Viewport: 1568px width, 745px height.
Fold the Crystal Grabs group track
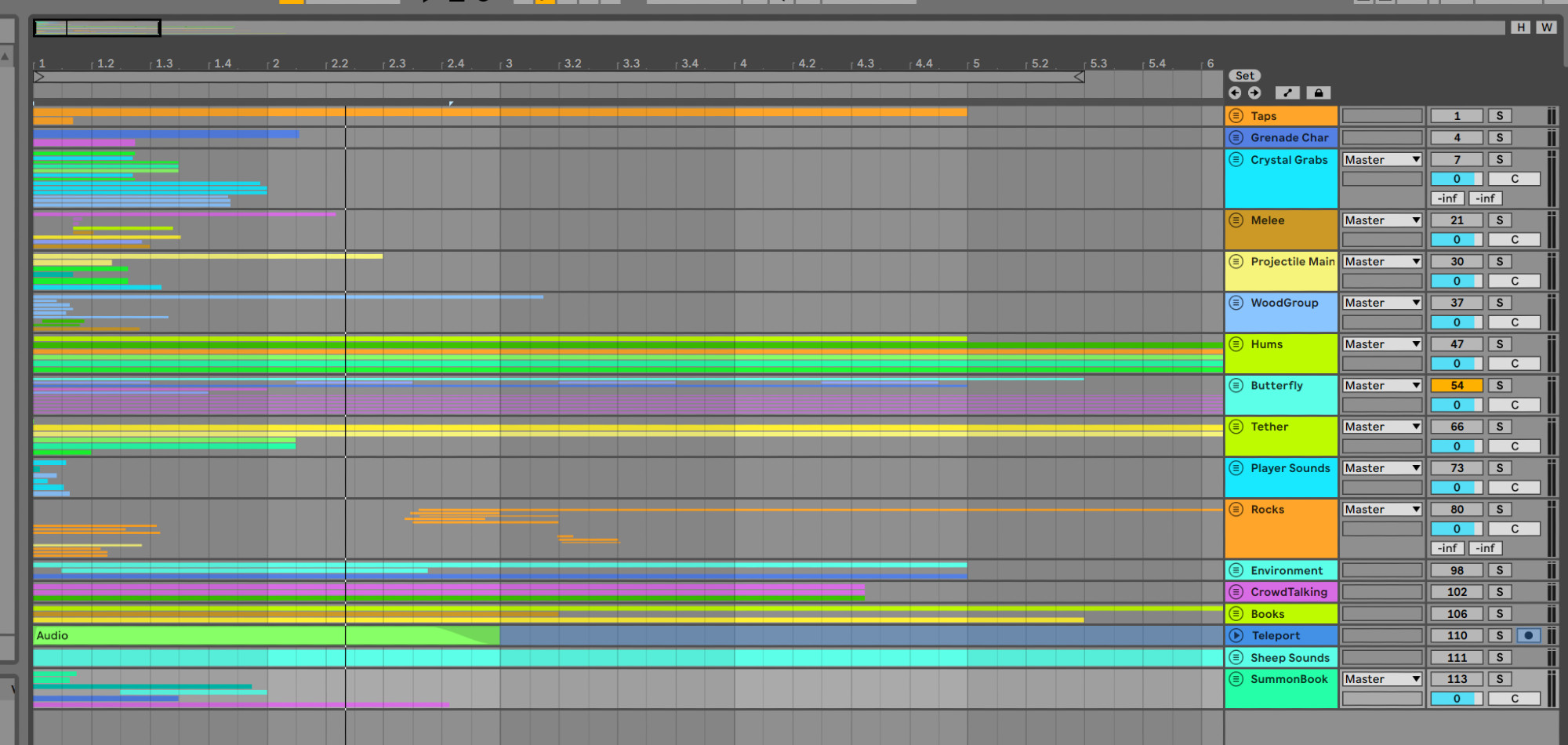coord(1236,159)
